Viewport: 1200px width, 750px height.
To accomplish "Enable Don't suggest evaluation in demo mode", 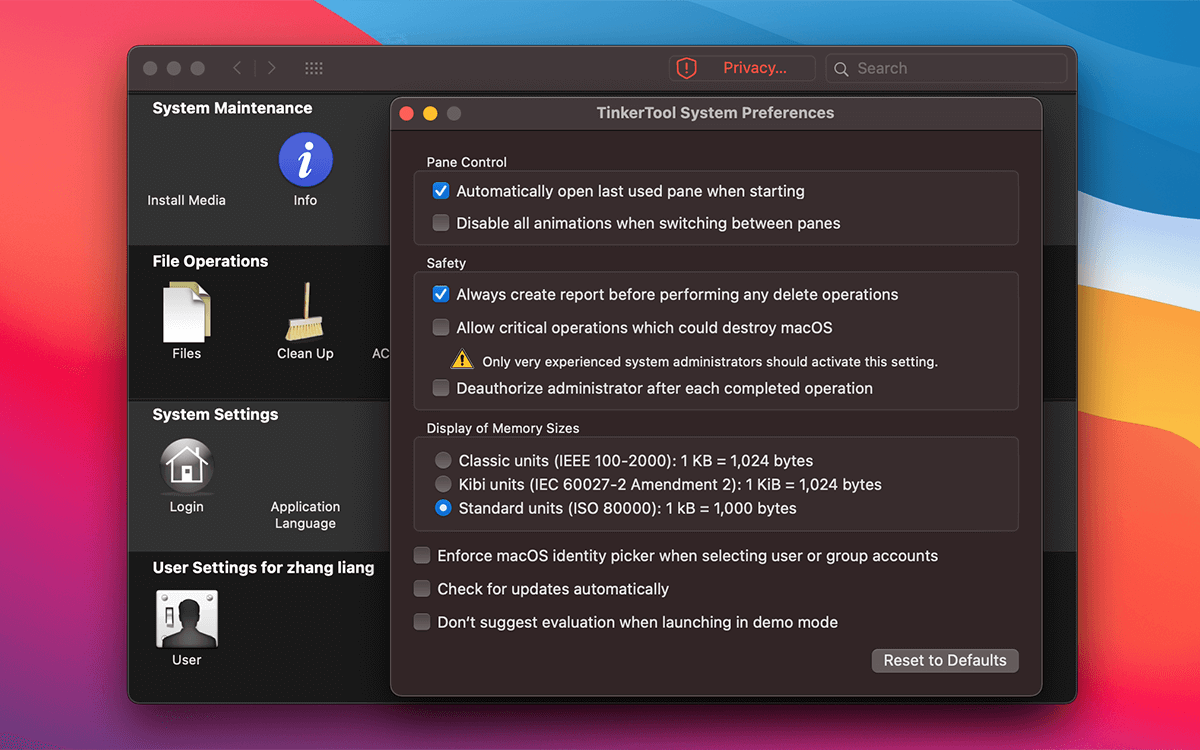I will pos(422,622).
